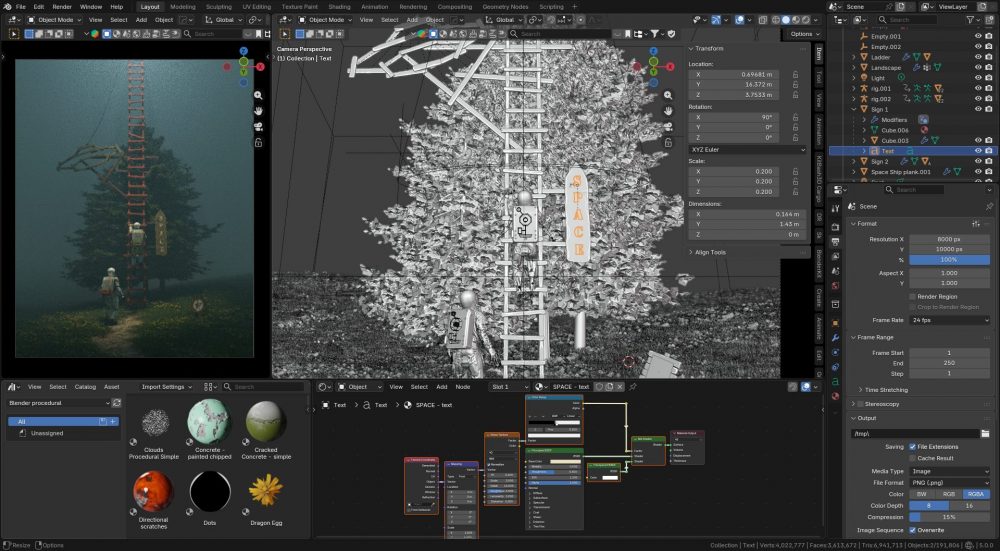Open the XYZ Euler rotation mode dropdown
This screenshot has height=551, width=1000.
[x=746, y=150]
